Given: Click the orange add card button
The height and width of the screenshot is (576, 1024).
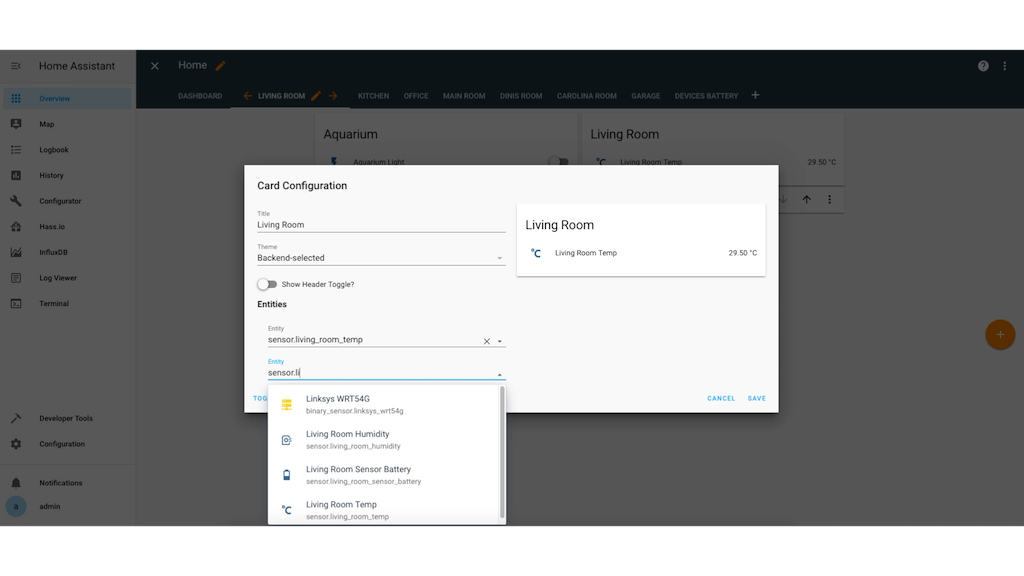Looking at the screenshot, I should [x=1000, y=334].
